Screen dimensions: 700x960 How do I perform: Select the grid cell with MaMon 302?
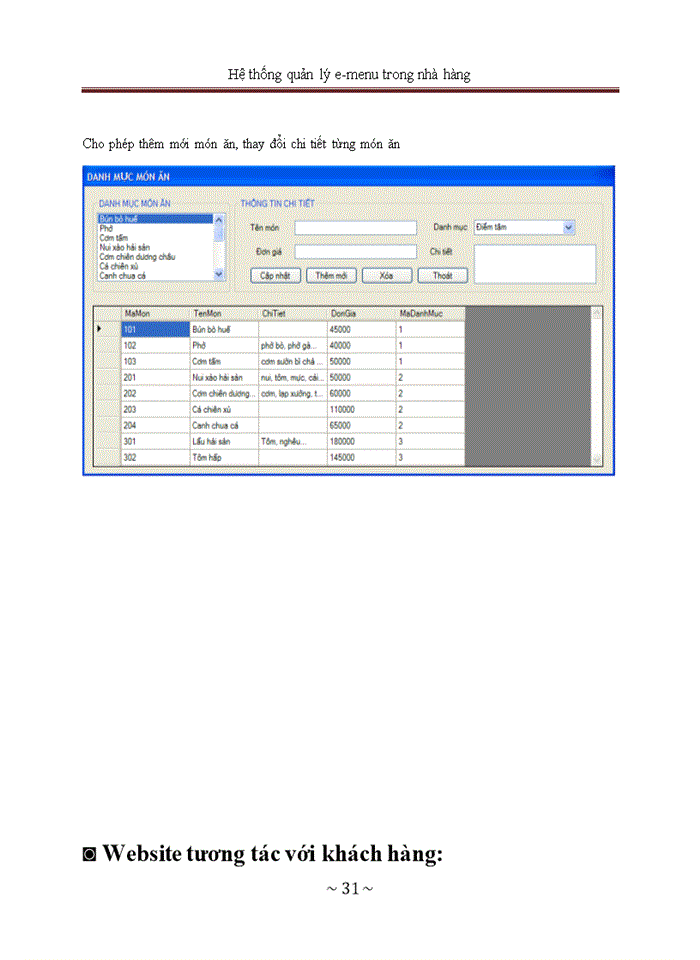pyautogui.click(x=156, y=457)
